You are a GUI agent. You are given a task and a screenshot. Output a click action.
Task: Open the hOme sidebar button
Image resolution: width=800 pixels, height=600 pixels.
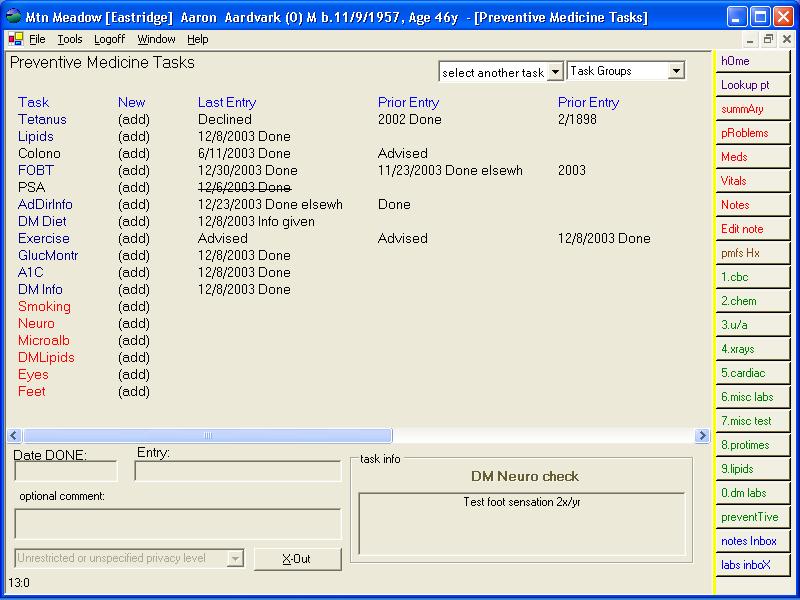pos(754,61)
